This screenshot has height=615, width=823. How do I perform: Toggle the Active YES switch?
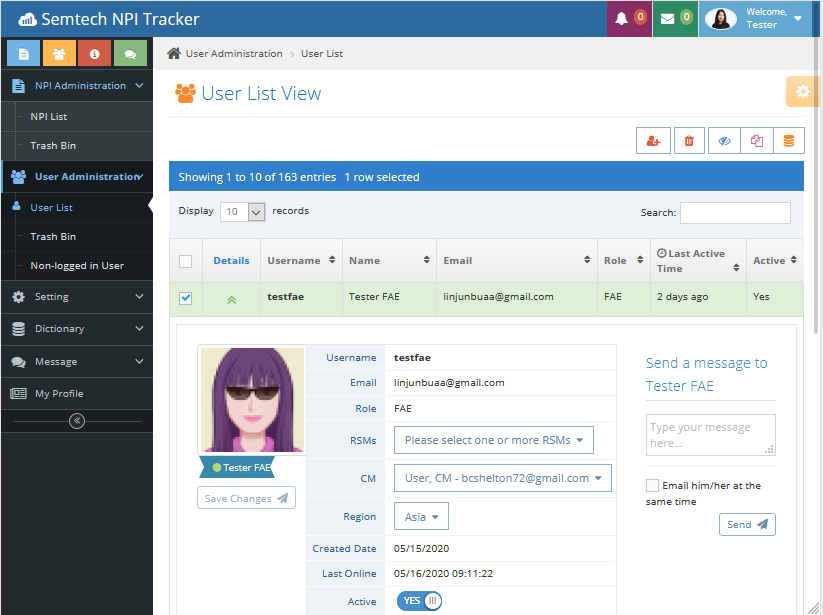[419, 601]
